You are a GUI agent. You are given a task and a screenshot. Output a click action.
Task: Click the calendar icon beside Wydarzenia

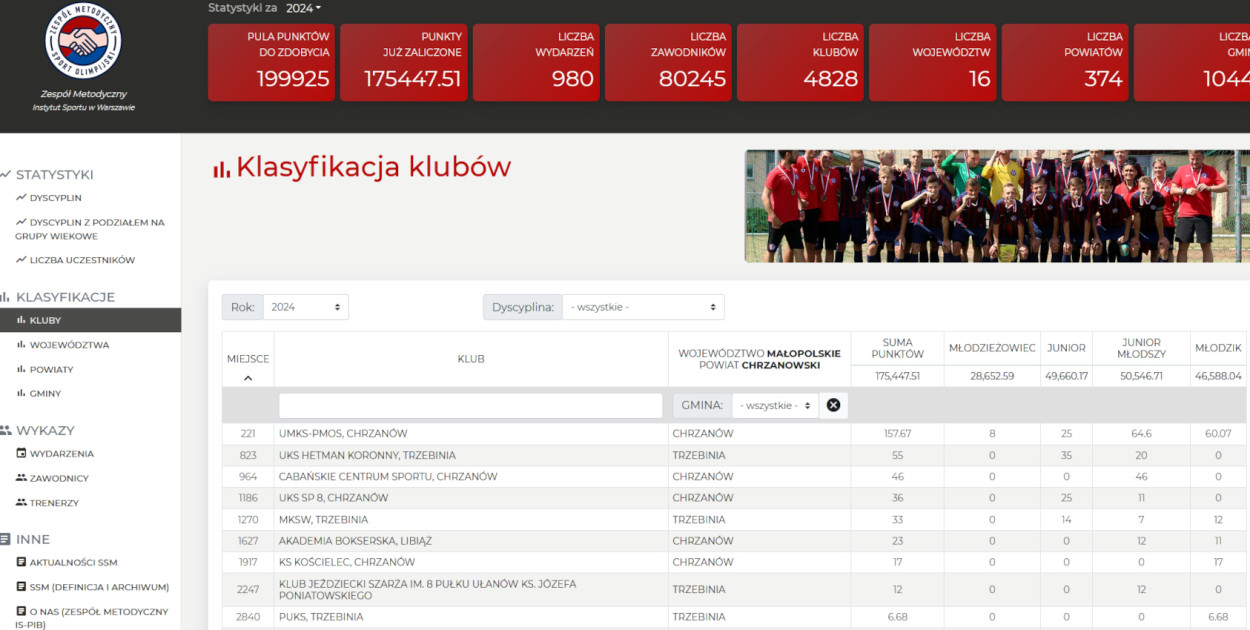pos(21,454)
